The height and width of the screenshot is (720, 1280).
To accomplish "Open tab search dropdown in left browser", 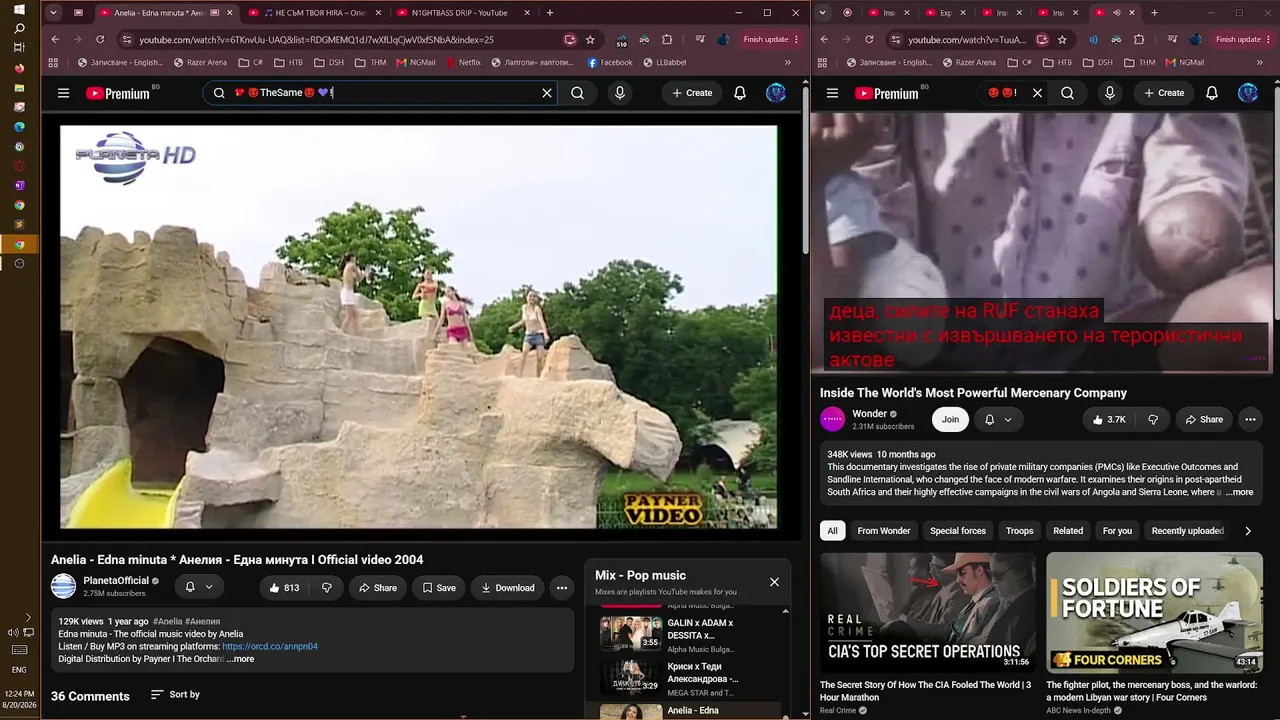I will click(x=53, y=13).
